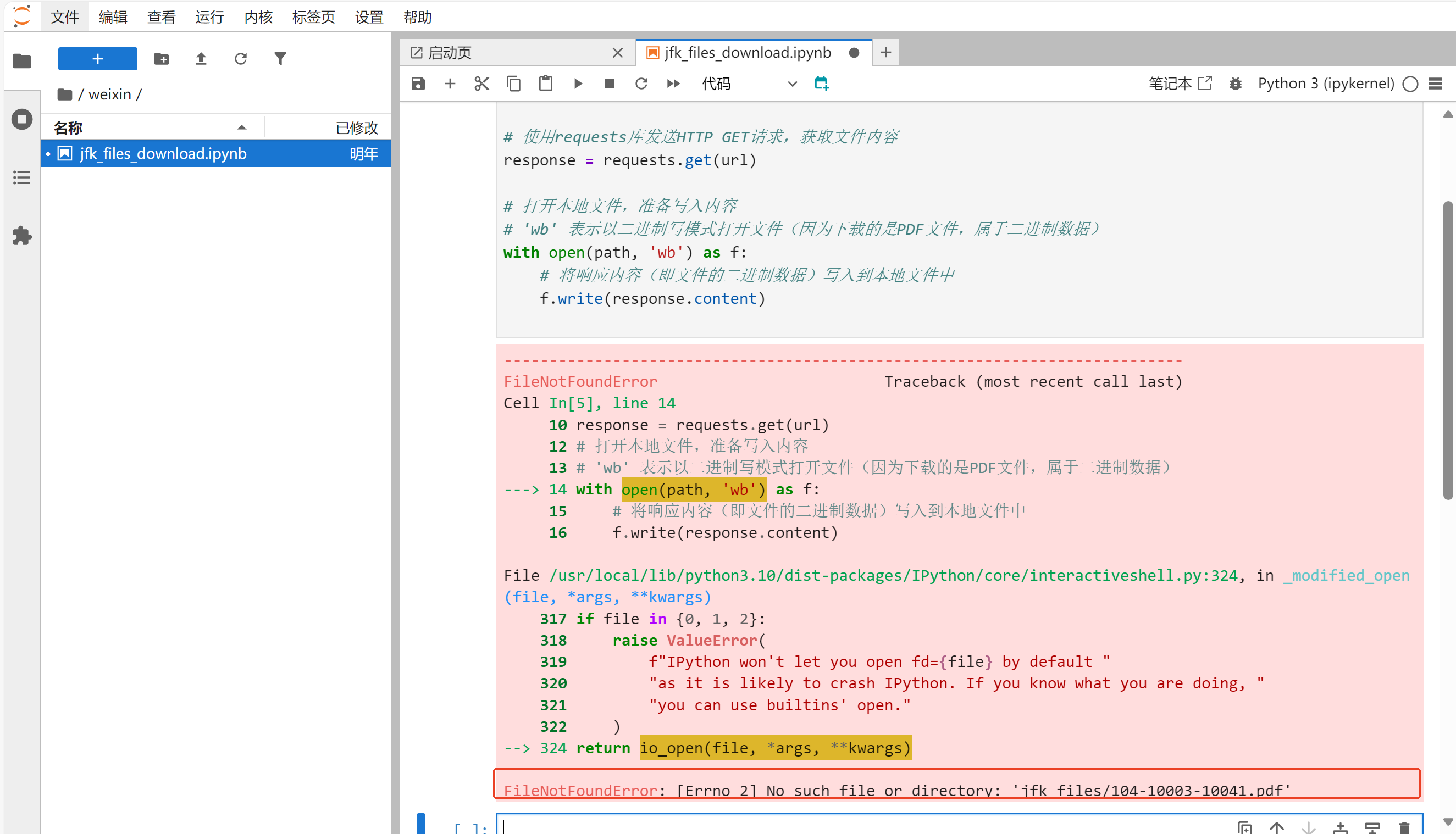
Task: Open the 笔记本 external link button
Action: 1180,84
